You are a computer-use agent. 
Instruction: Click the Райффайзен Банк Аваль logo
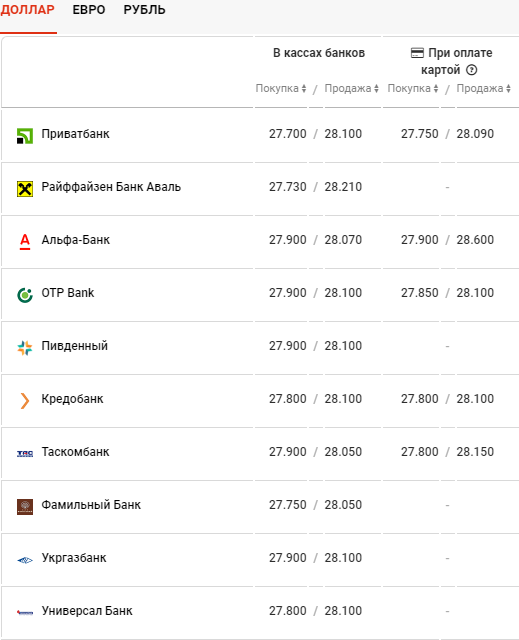pos(24,189)
